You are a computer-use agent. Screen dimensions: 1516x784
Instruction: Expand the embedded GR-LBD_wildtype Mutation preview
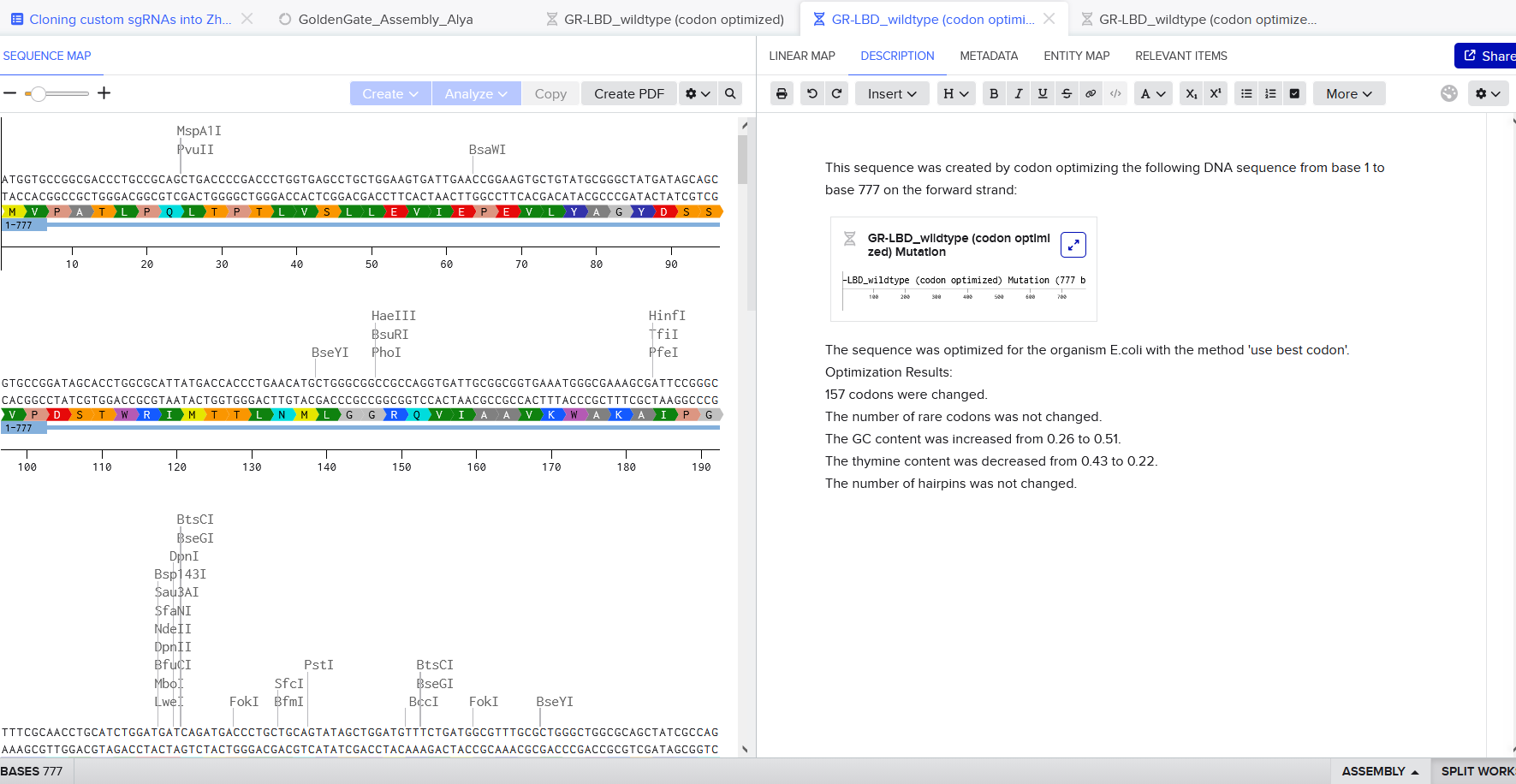(1073, 246)
